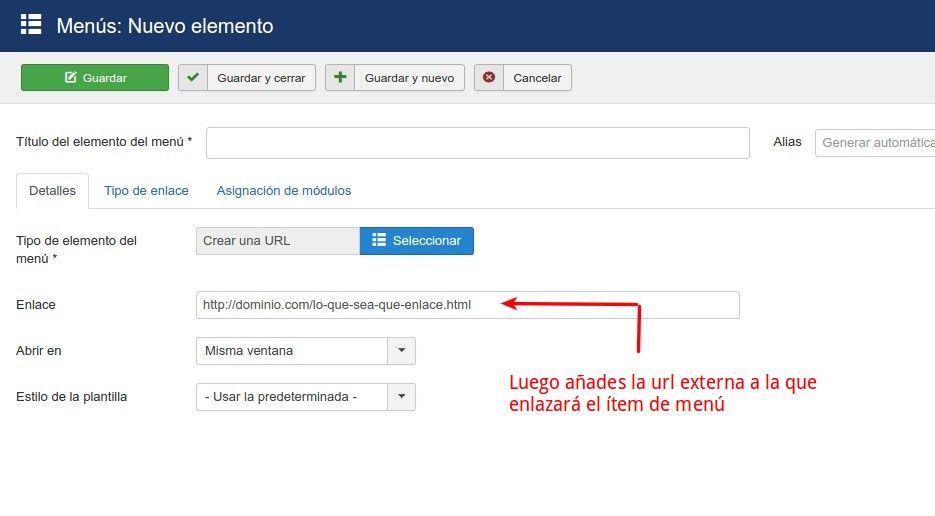The height and width of the screenshot is (516, 935).
Task: Click the Cancelar button
Action: pos(523,78)
